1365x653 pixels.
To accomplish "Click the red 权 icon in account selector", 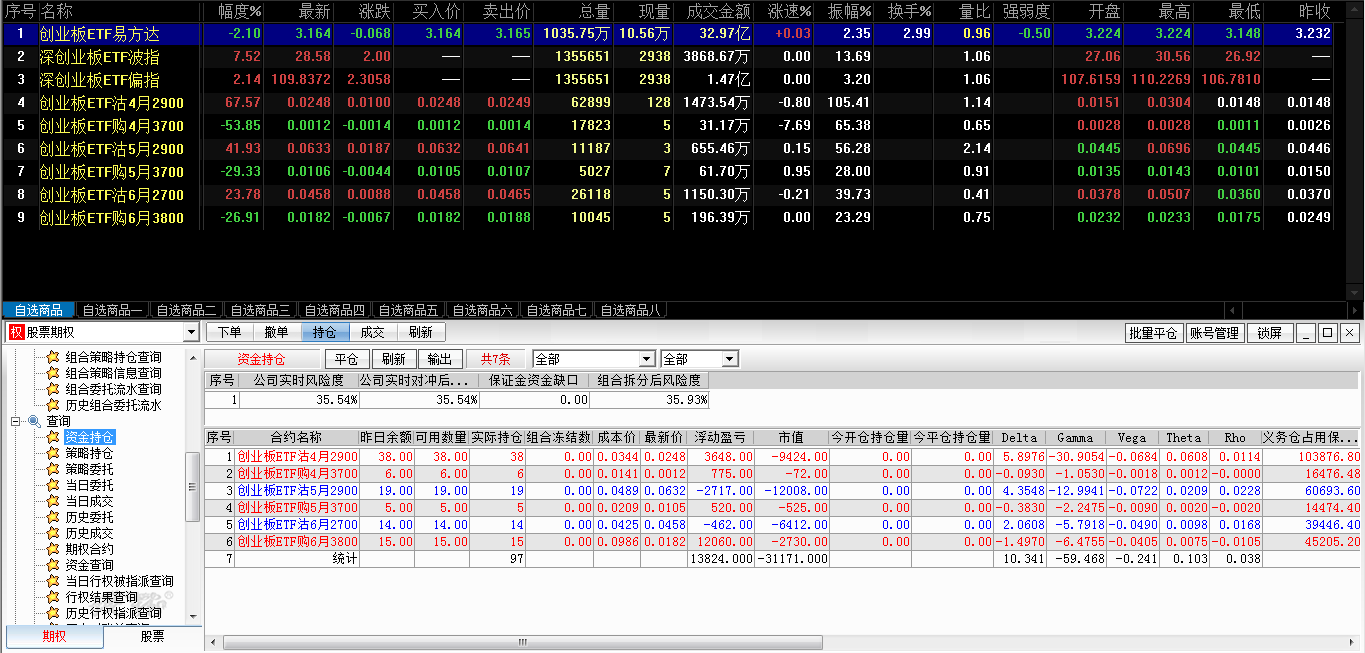I will [x=16, y=333].
